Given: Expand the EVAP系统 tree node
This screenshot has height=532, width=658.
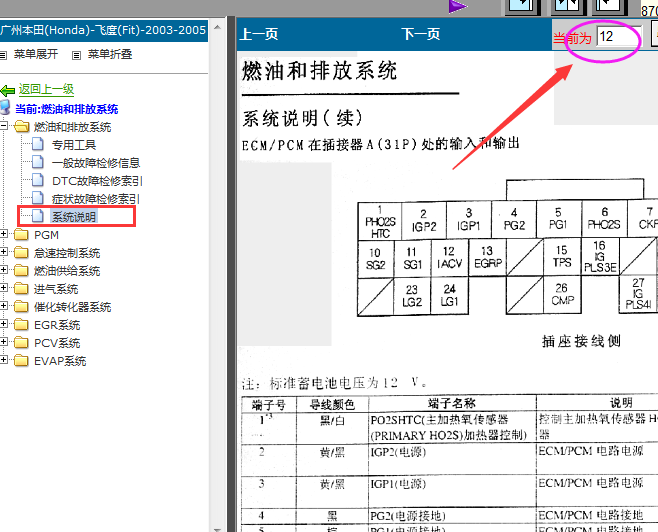Looking at the screenshot, I should pos(4,360).
